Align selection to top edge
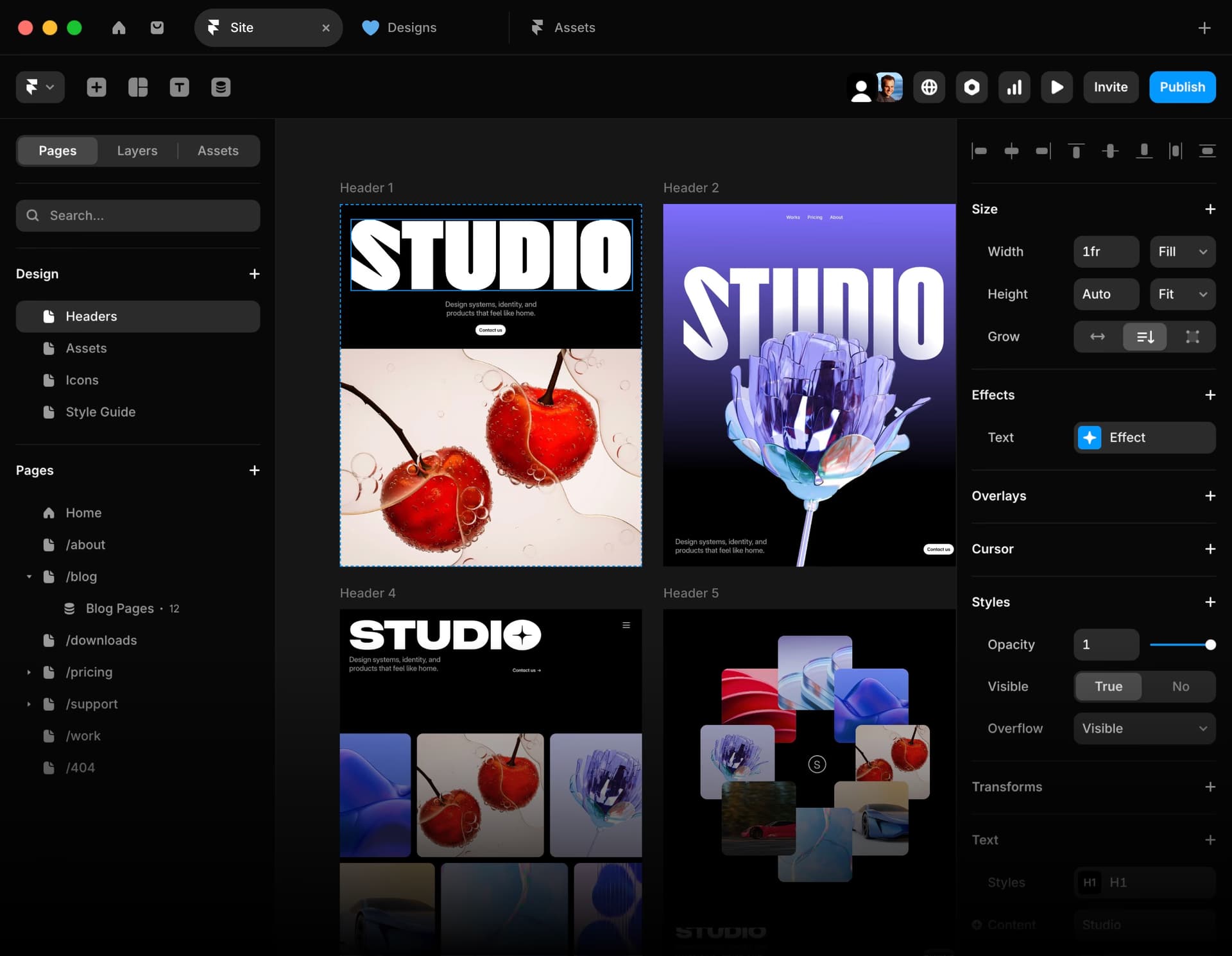 tap(1076, 151)
